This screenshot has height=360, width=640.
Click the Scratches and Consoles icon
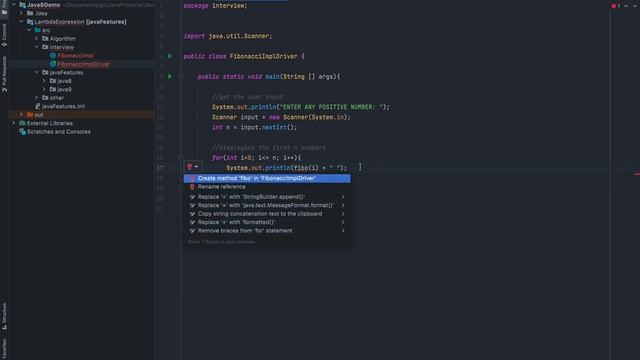[22, 132]
